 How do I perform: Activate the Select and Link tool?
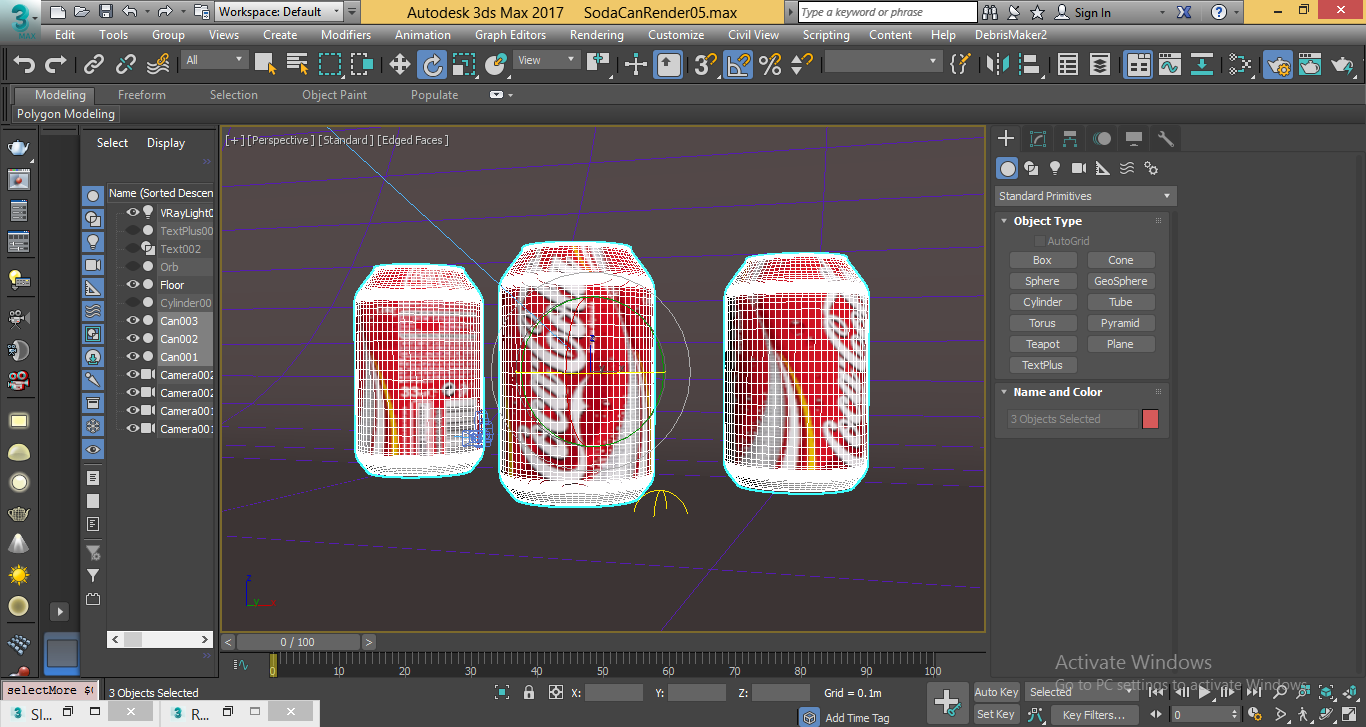94,65
